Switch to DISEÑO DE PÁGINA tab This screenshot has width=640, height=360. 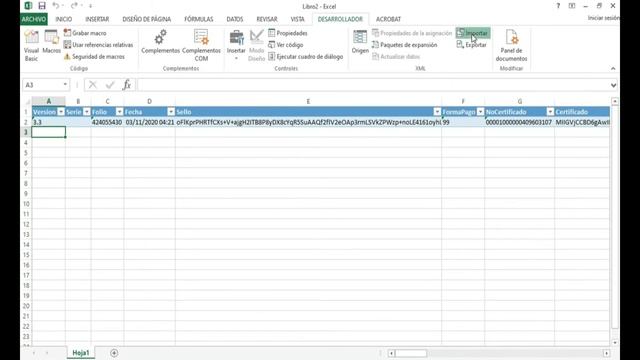[x=147, y=19]
